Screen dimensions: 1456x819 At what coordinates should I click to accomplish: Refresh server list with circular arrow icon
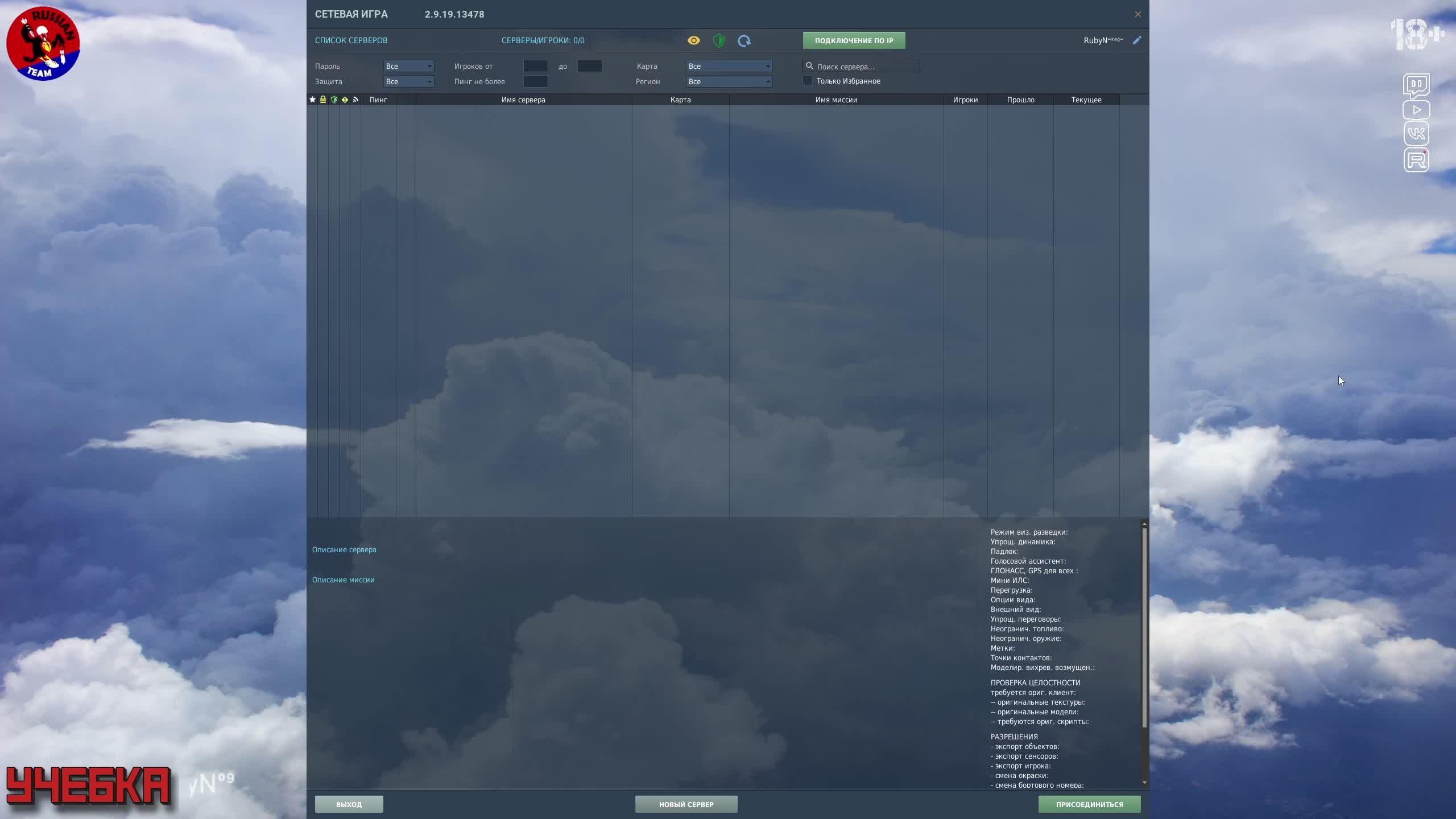click(x=744, y=40)
